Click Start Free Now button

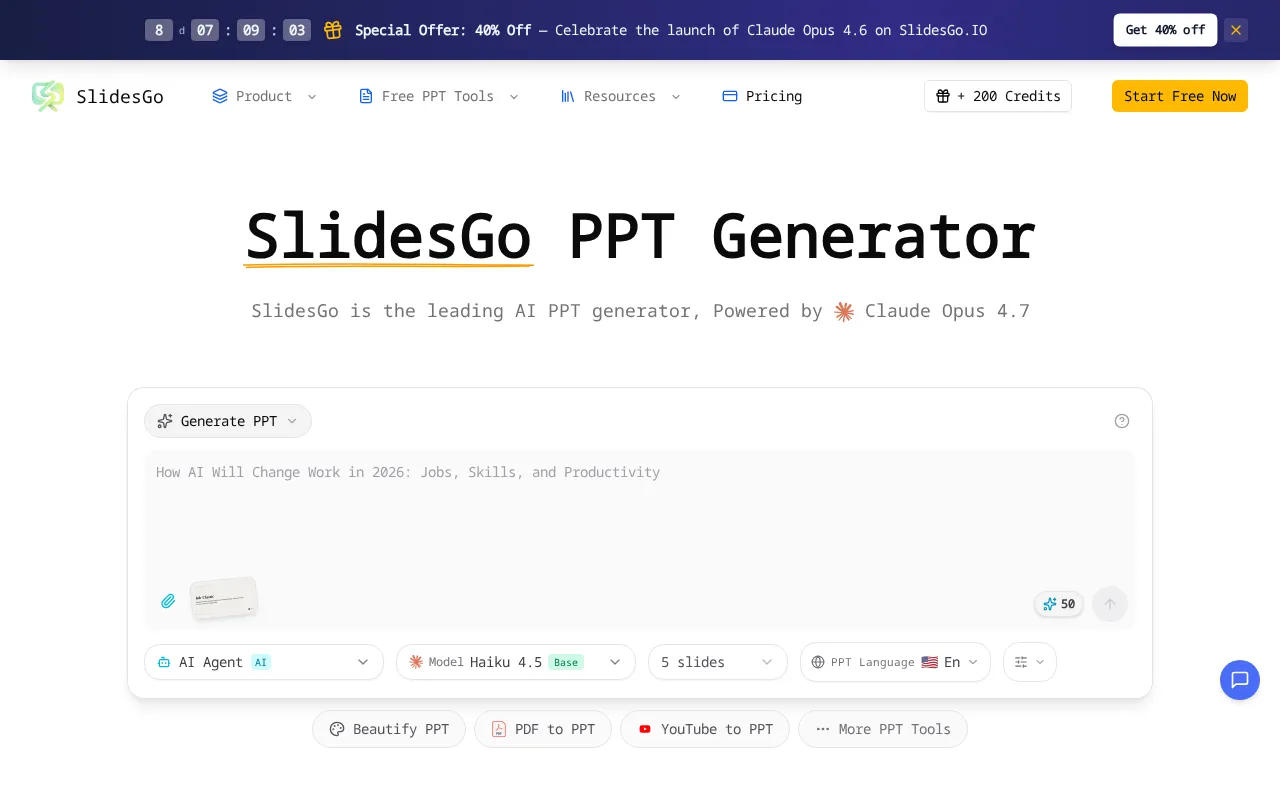pos(1180,96)
